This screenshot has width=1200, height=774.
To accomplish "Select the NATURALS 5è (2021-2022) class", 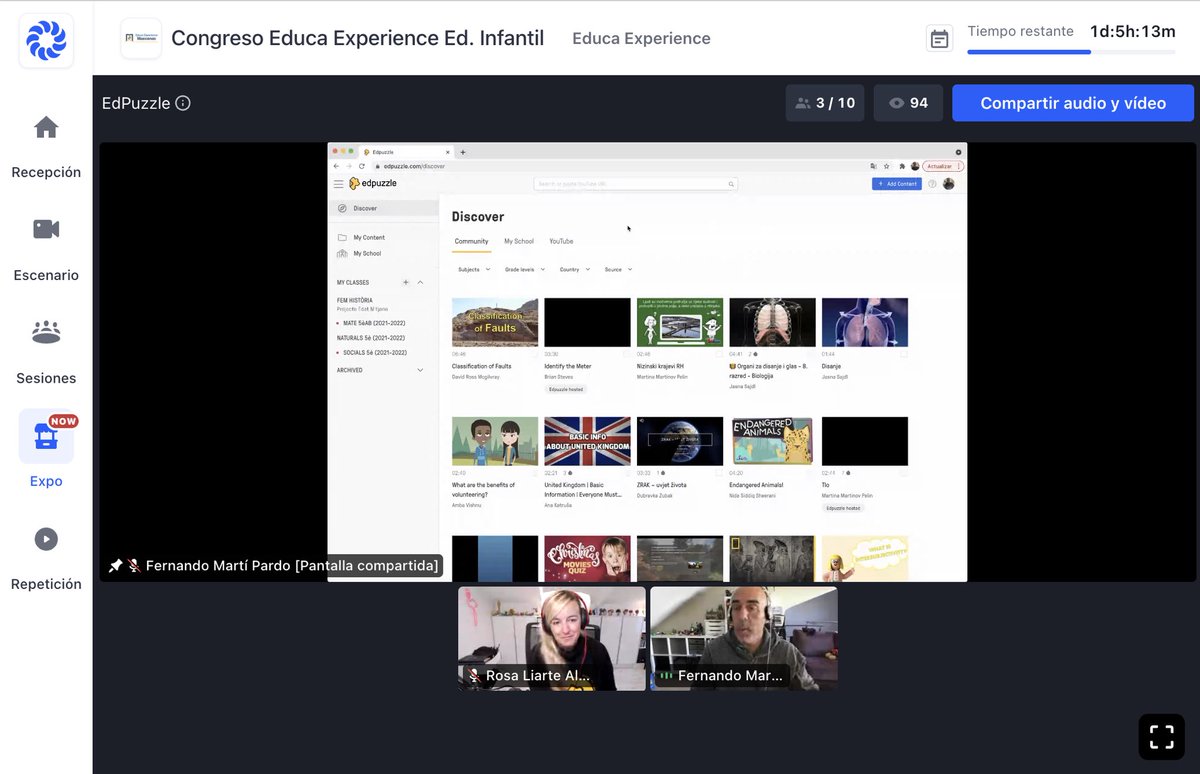I will click(x=371, y=338).
